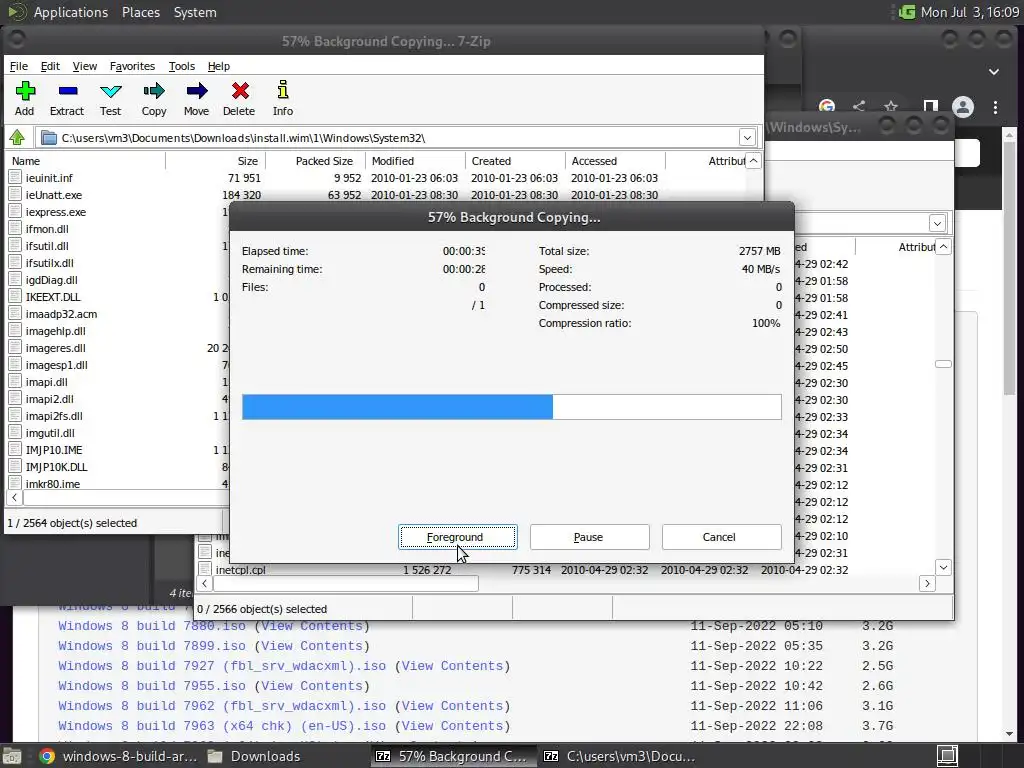Image resolution: width=1024 pixels, height=768 pixels.
Task: Open the Tools menu
Action: point(182,66)
